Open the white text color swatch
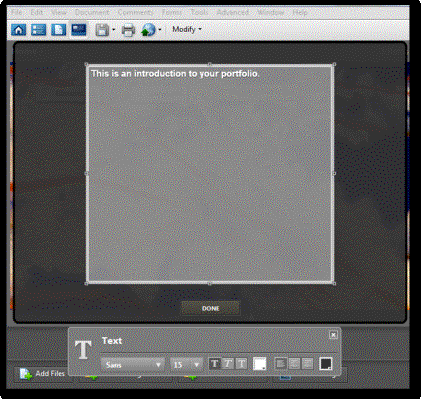The height and width of the screenshot is (399, 421). [260, 364]
